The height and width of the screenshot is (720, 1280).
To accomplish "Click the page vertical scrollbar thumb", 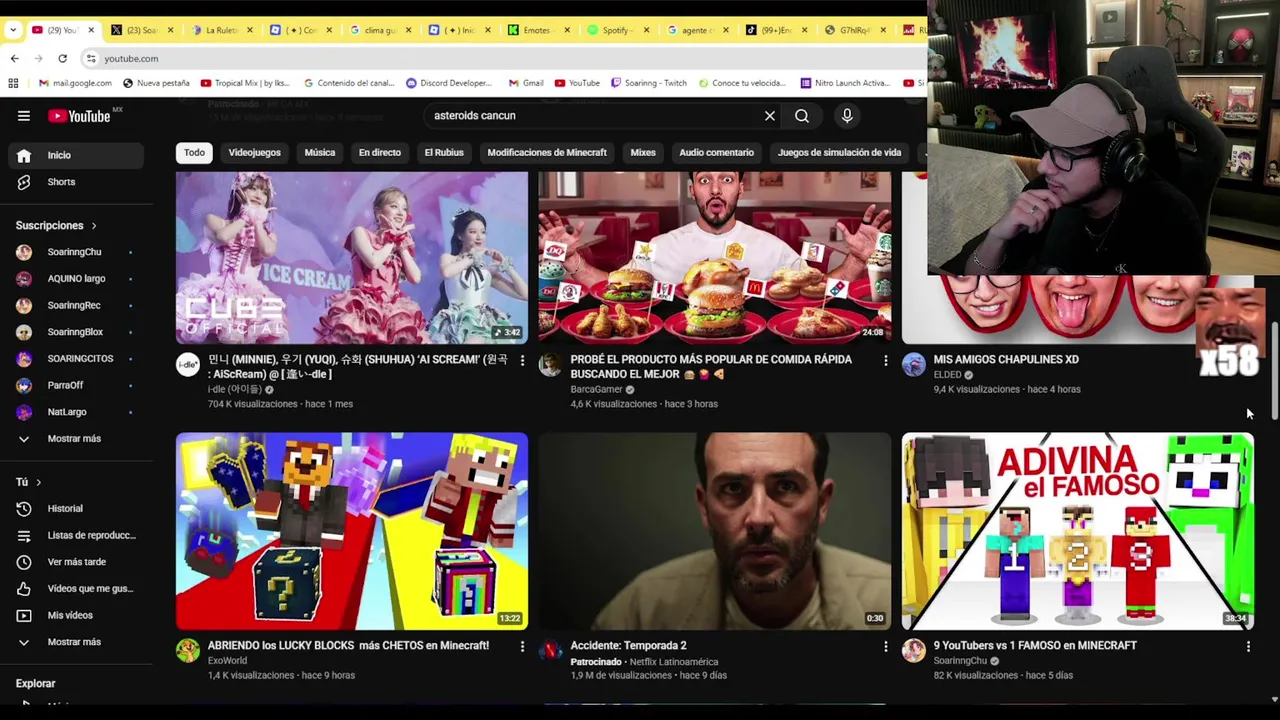I will (x=1274, y=370).
